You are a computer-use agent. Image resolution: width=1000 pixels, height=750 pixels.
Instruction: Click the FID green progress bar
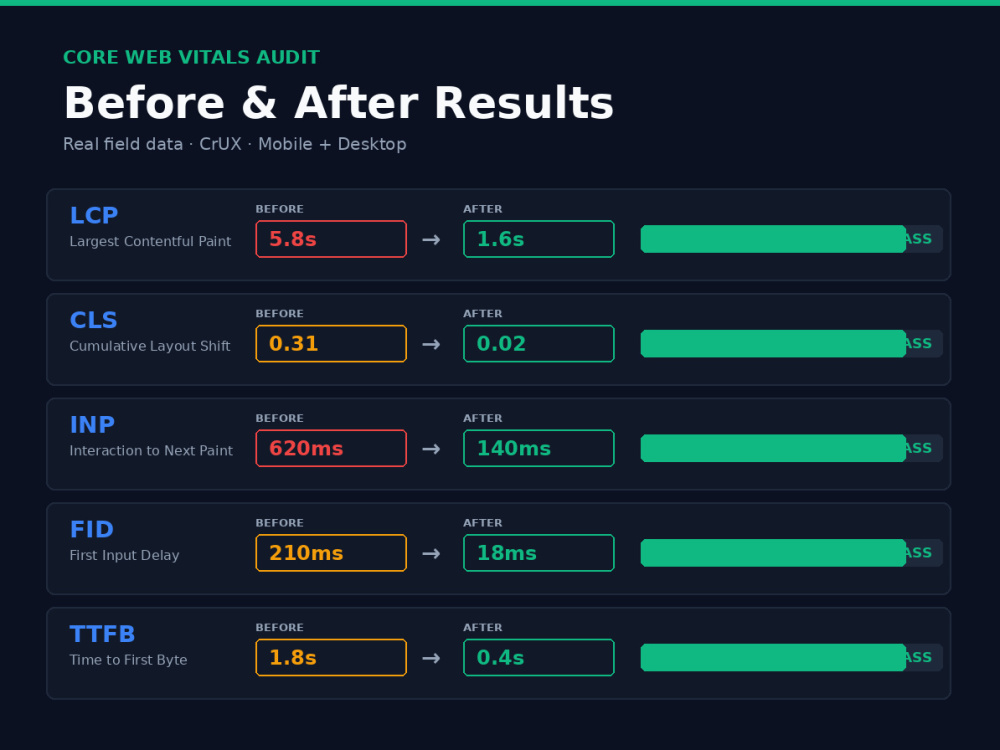[x=773, y=553]
